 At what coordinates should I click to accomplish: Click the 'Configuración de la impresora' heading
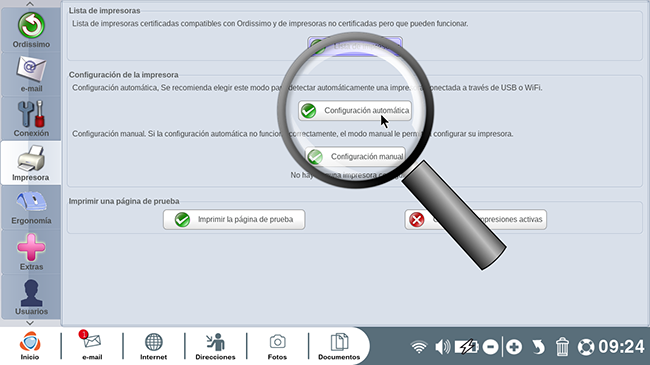pos(124,75)
